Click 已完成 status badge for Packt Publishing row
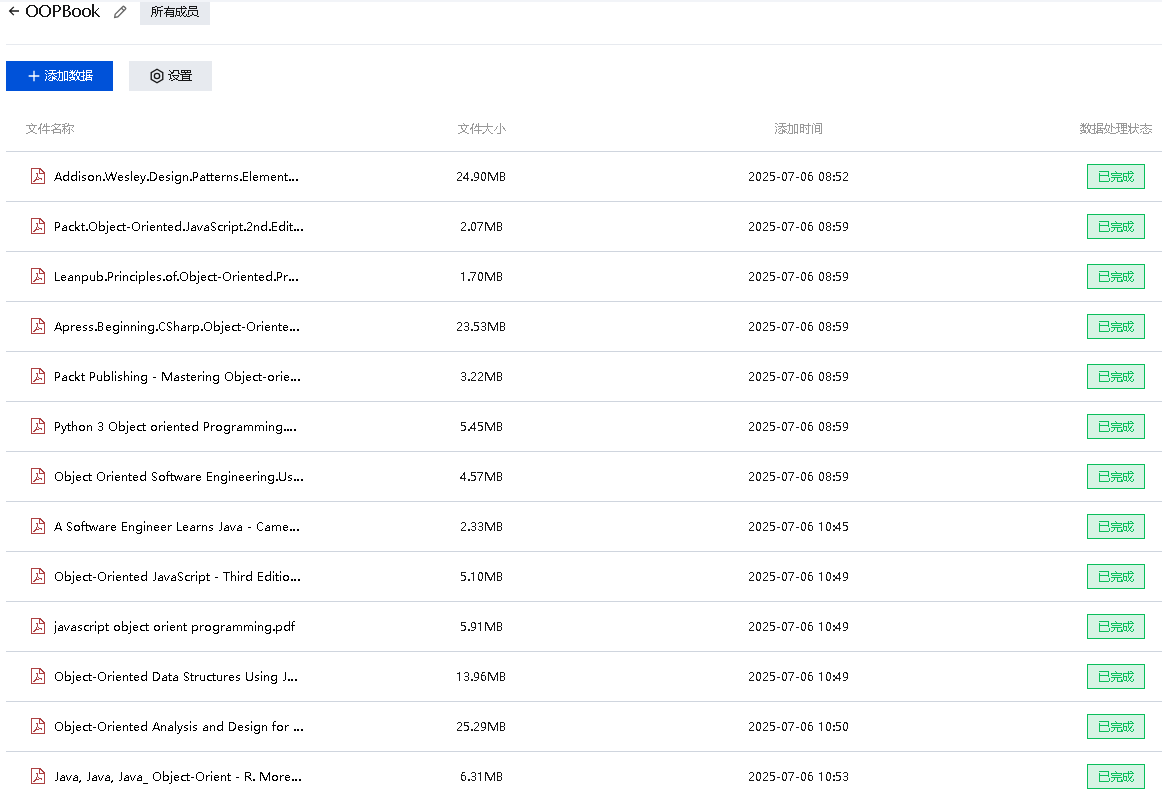Viewport: 1162px width, 799px height. click(1115, 377)
